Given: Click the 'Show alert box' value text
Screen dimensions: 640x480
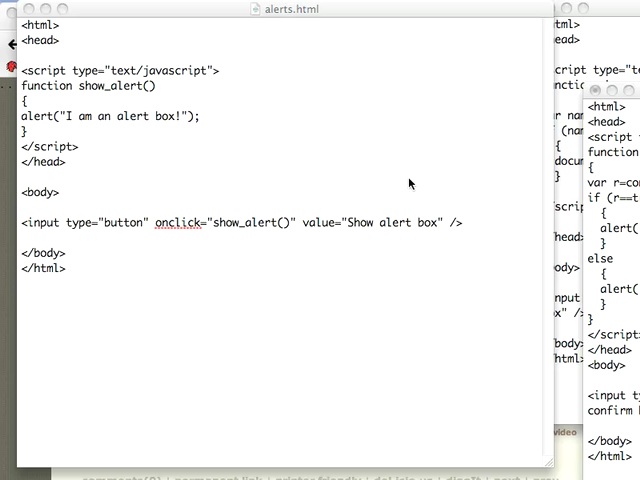Looking at the screenshot, I should click(394, 222).
